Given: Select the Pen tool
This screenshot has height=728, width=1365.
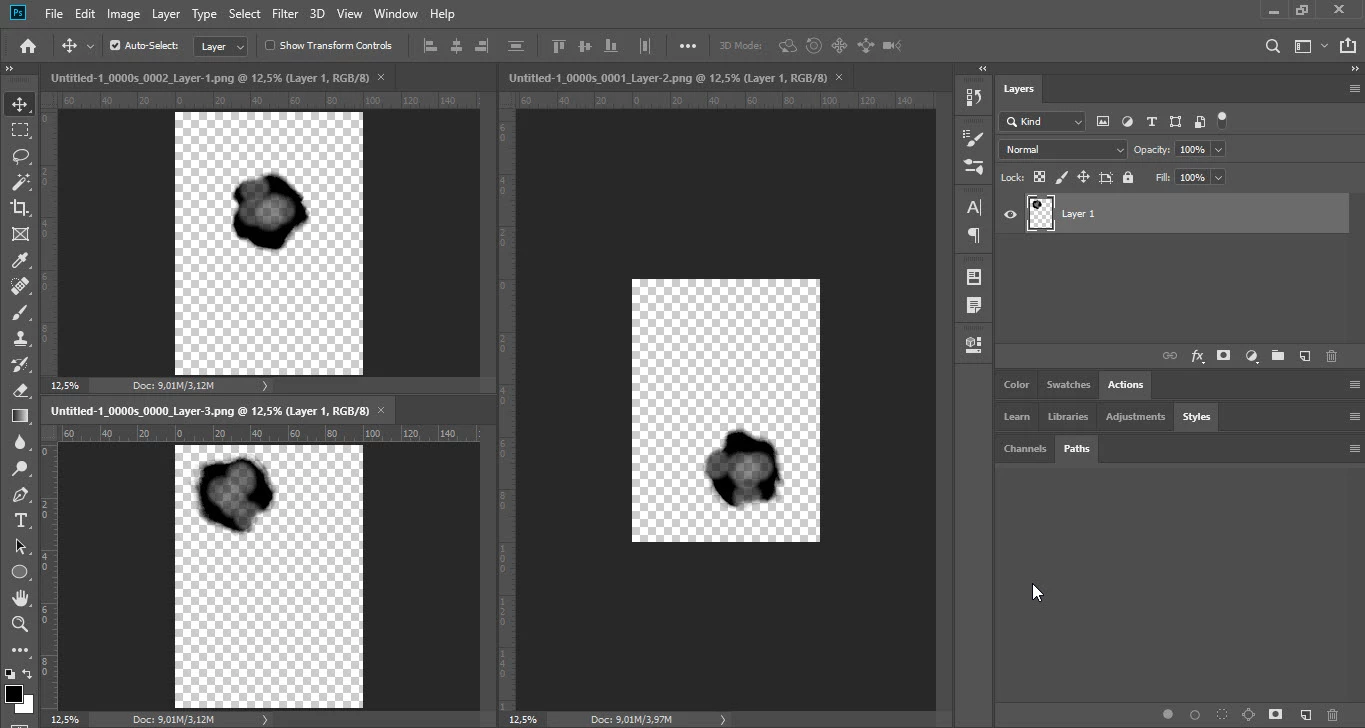Looking at the screenshot, I should click(x=20, y=494).
